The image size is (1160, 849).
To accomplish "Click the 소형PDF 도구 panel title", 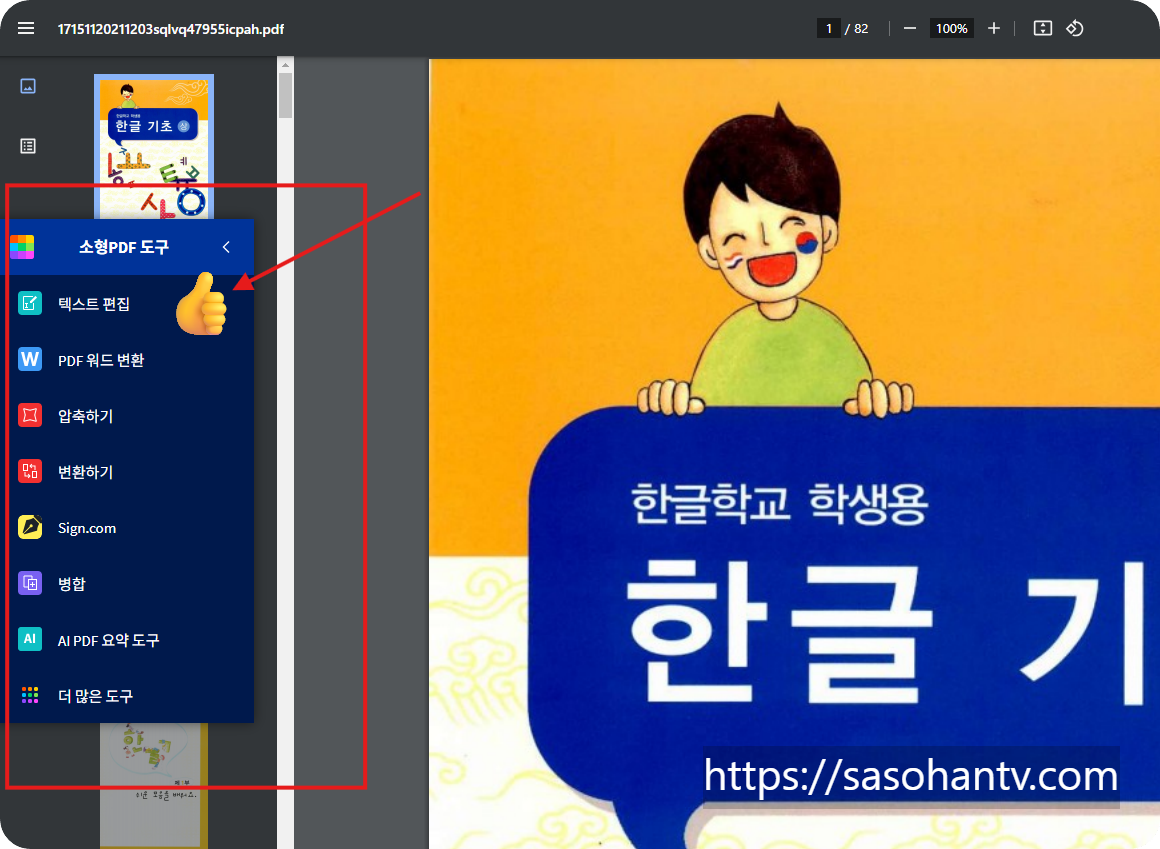I will tap(124, 247).
